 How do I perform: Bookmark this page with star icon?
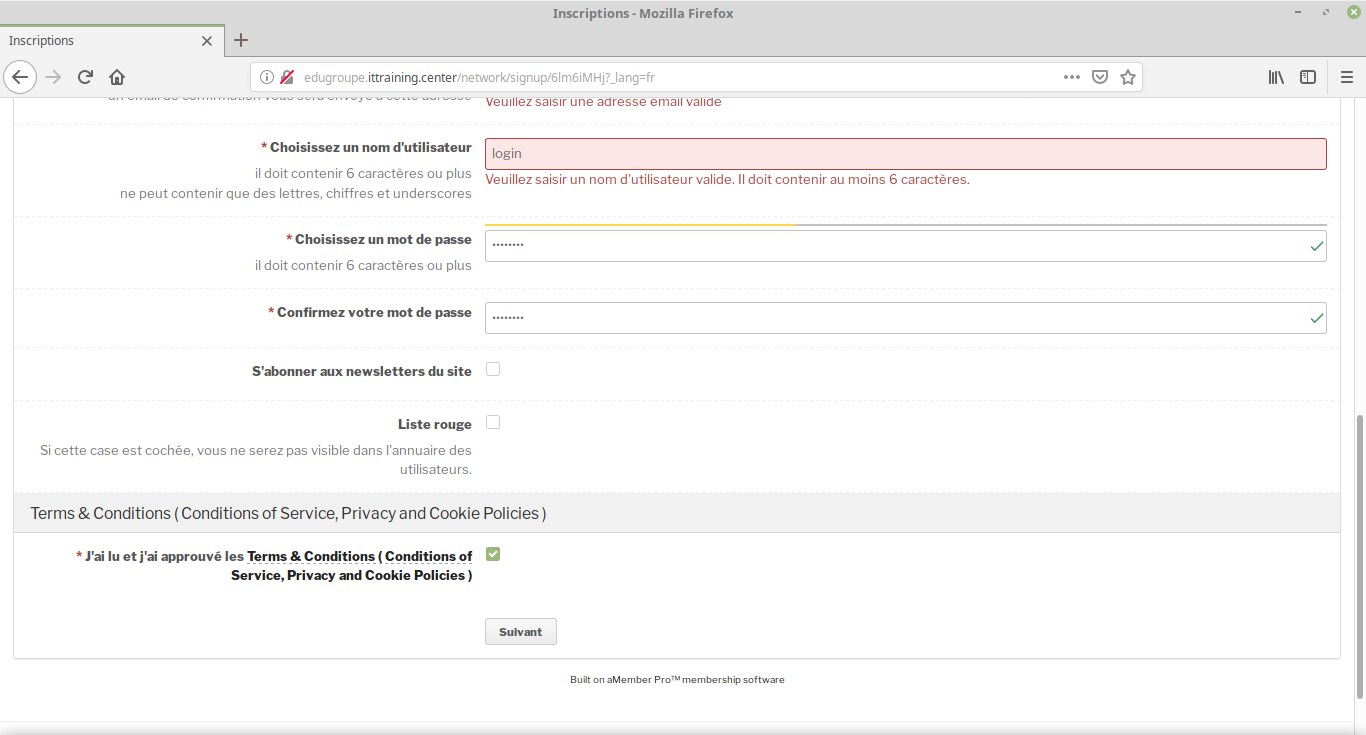(1128, 77)
